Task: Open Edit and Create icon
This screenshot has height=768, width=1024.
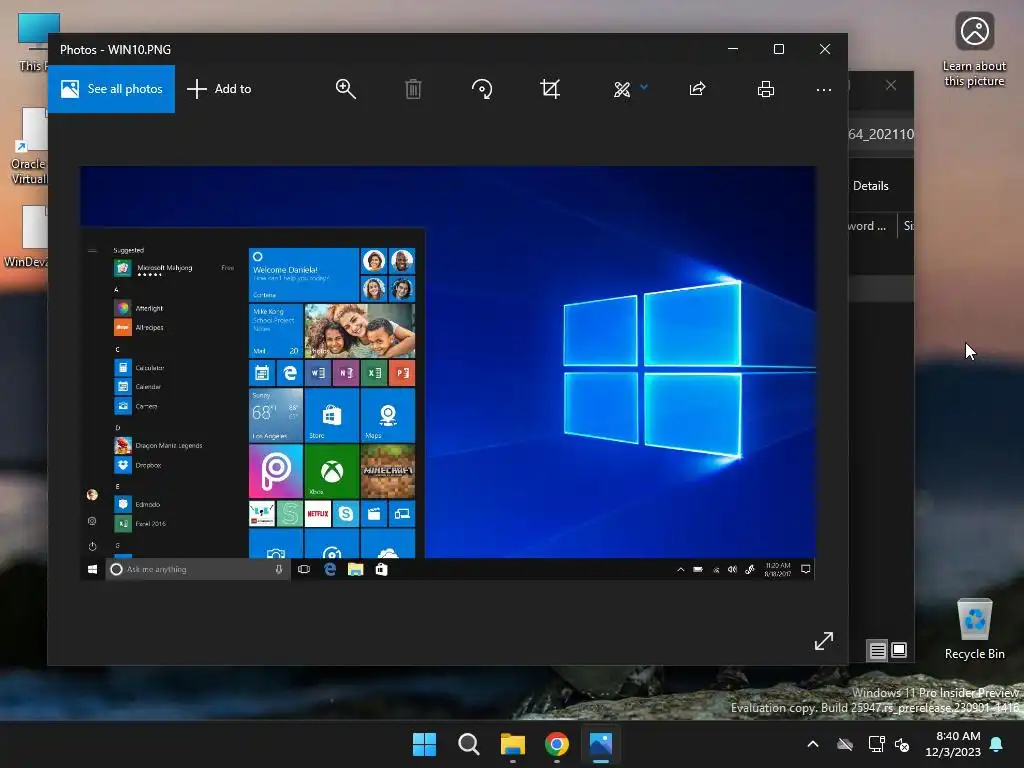Action: tap(622, 89)
